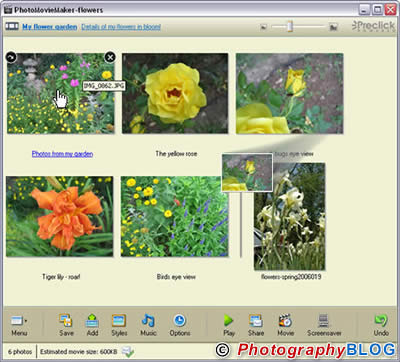
Task: Select the orange tiger lily thumbnail
Action: point(60,217)
